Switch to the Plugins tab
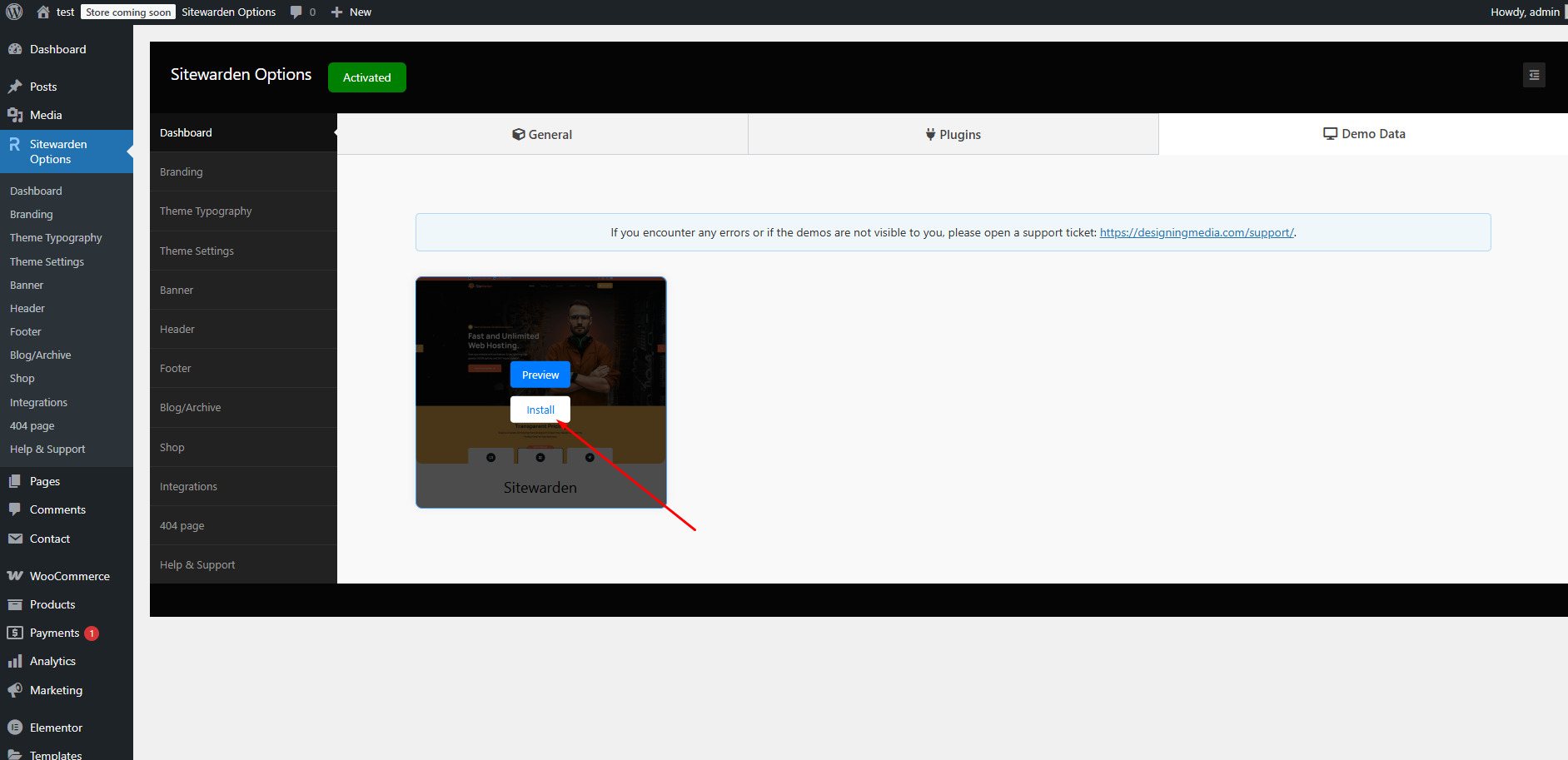The height and width of the screenshot is (760, 1568). (953, 134)
